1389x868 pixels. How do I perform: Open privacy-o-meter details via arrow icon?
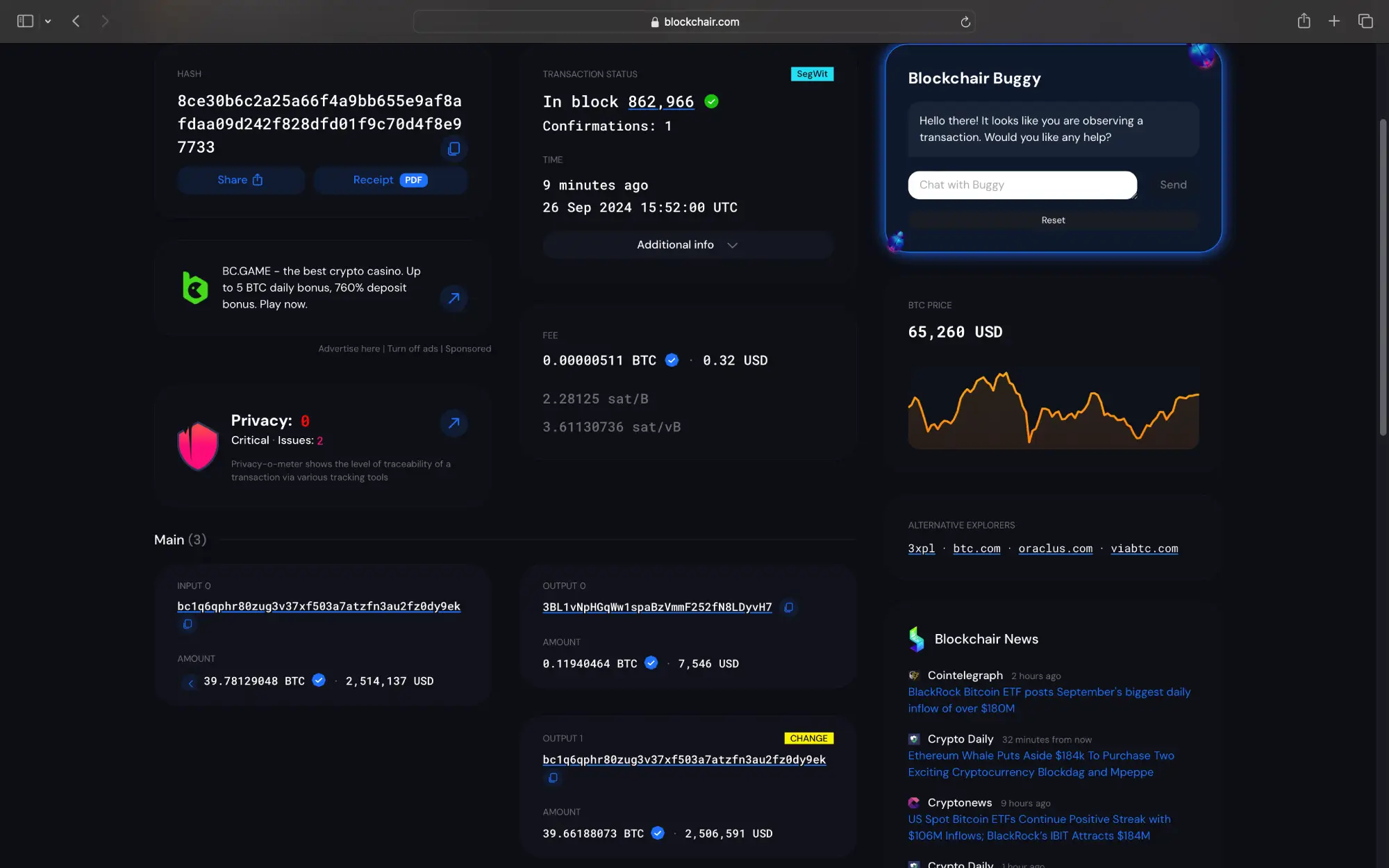click(454, 423)
